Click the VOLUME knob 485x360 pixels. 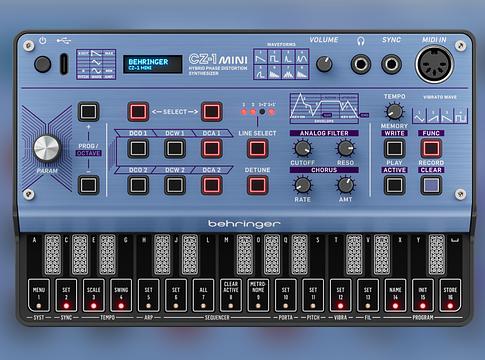pyautogui.click(x=324, y=64)
